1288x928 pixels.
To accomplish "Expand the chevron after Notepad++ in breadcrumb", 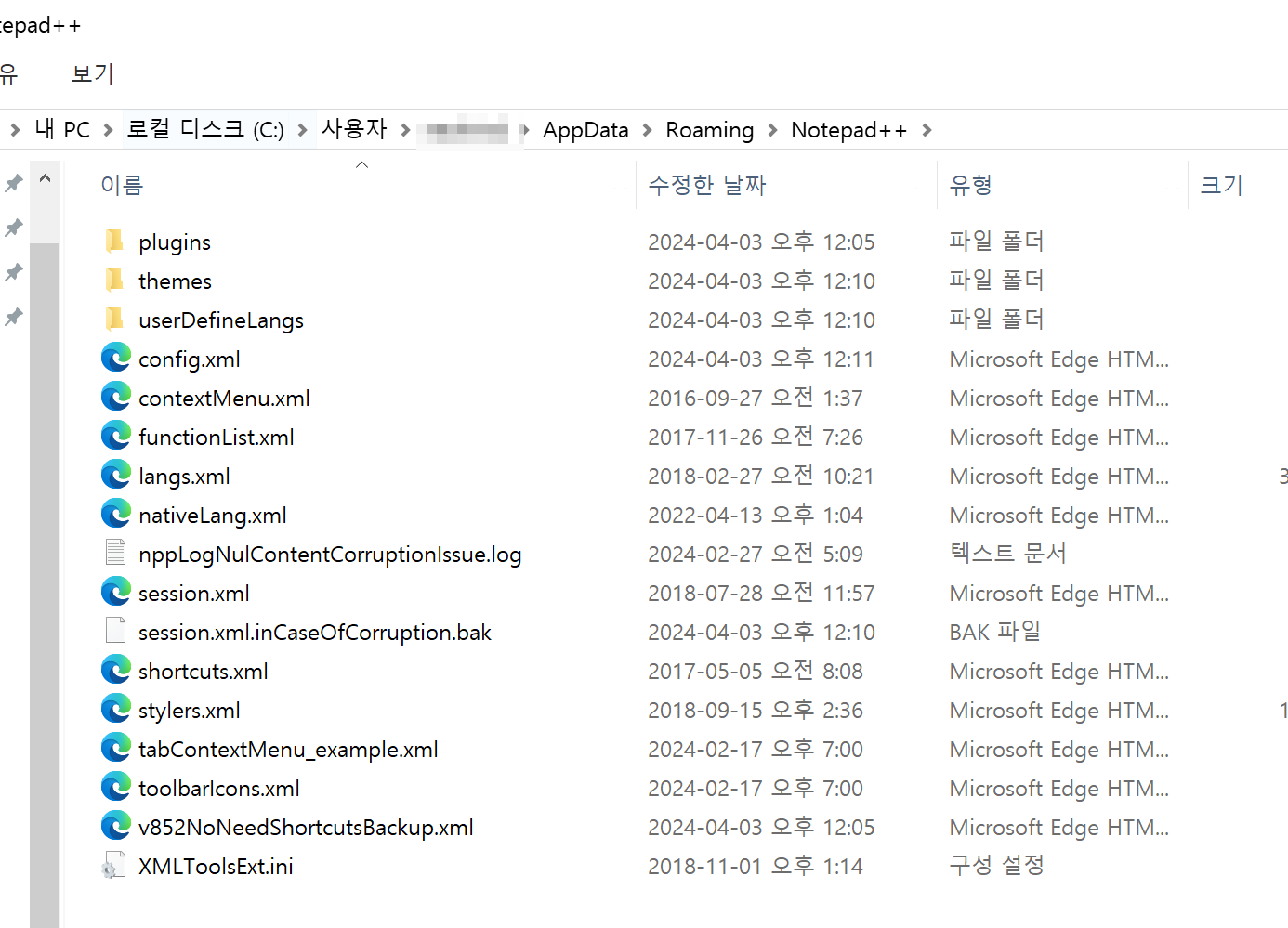I will click(x=927, y=130).
